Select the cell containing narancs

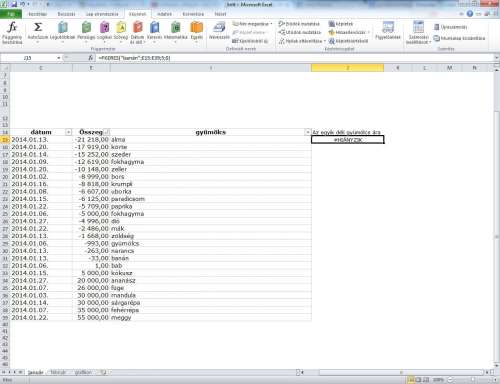[x=211, y=251]
